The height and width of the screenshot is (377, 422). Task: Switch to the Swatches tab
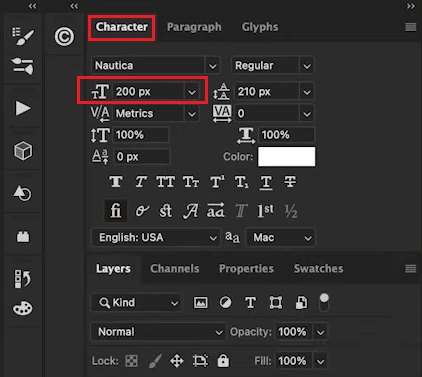tap(318, 269)
